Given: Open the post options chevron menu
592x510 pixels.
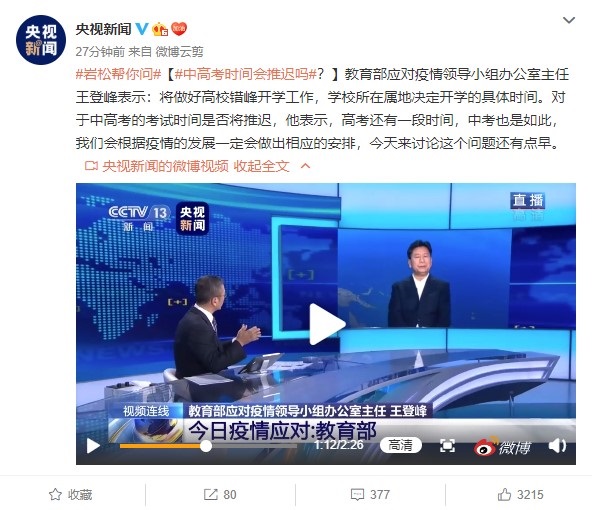Looking at the screenshot, I should pyautogui.click(x=569, y=20).
